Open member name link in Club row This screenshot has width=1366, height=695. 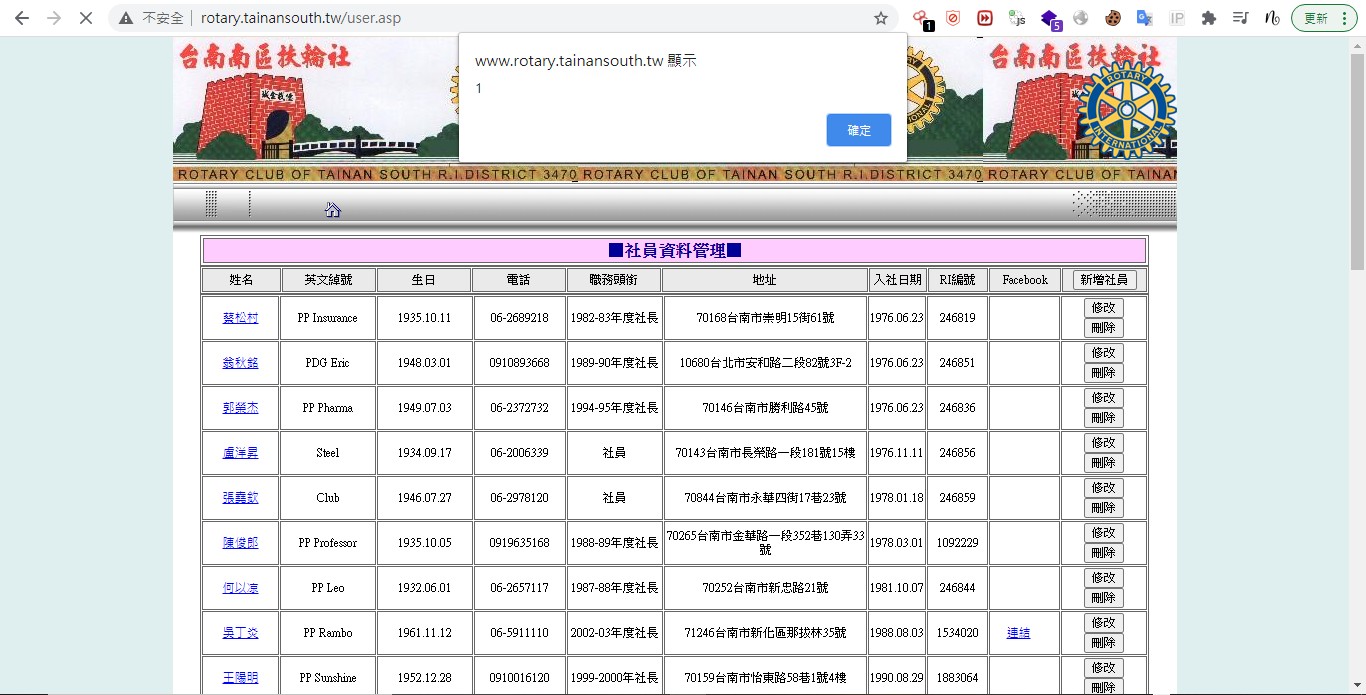(x=240, y=498)
